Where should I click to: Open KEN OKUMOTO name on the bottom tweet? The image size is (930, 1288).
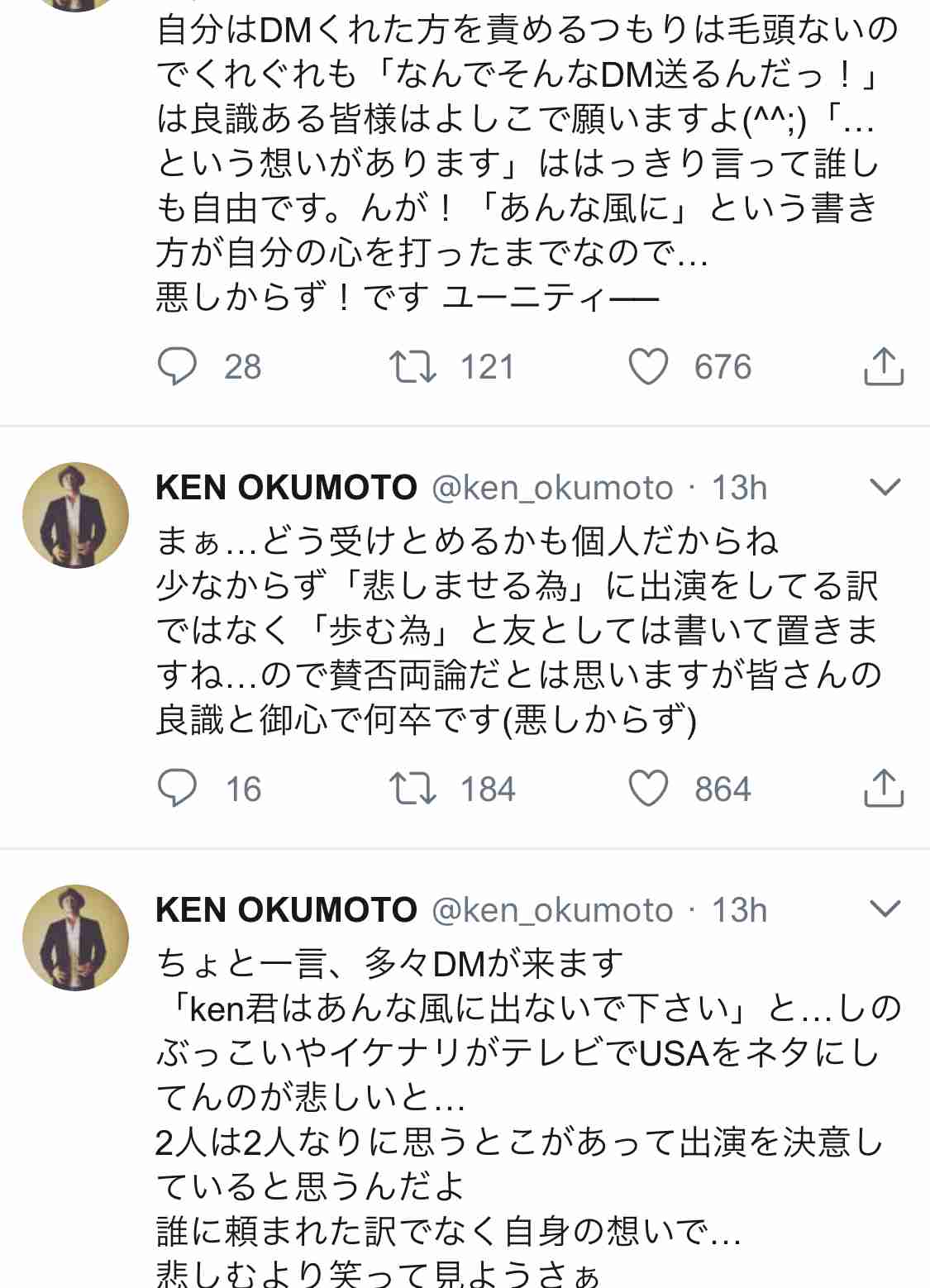286,910
